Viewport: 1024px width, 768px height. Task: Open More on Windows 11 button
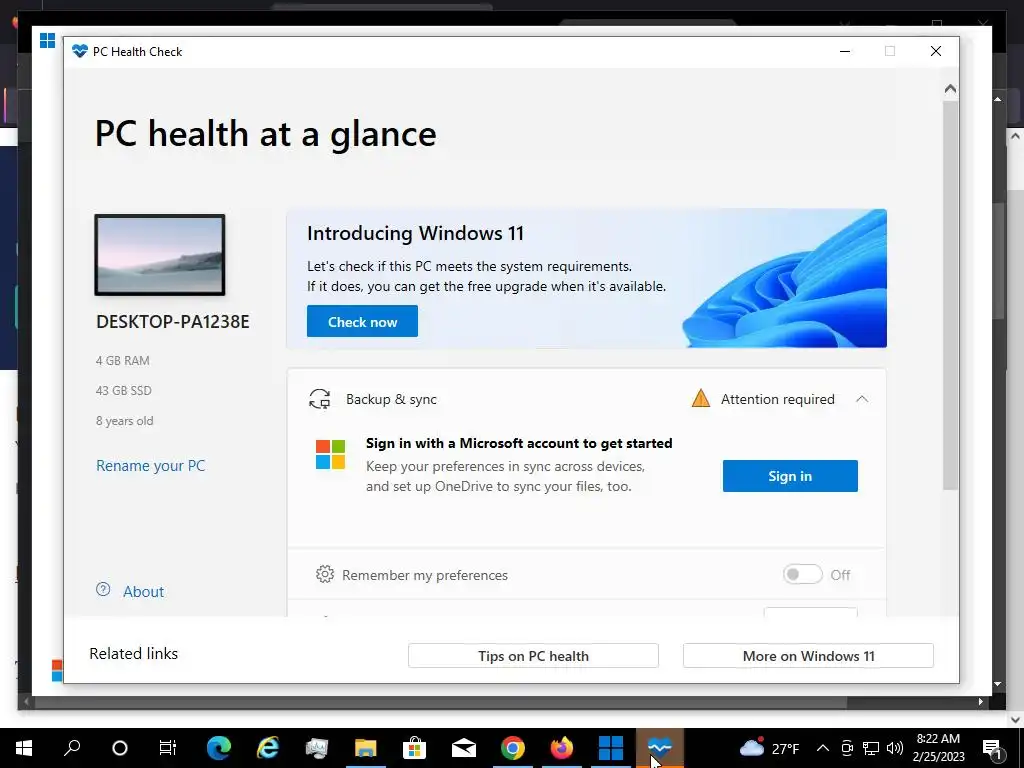pos(808,656)
